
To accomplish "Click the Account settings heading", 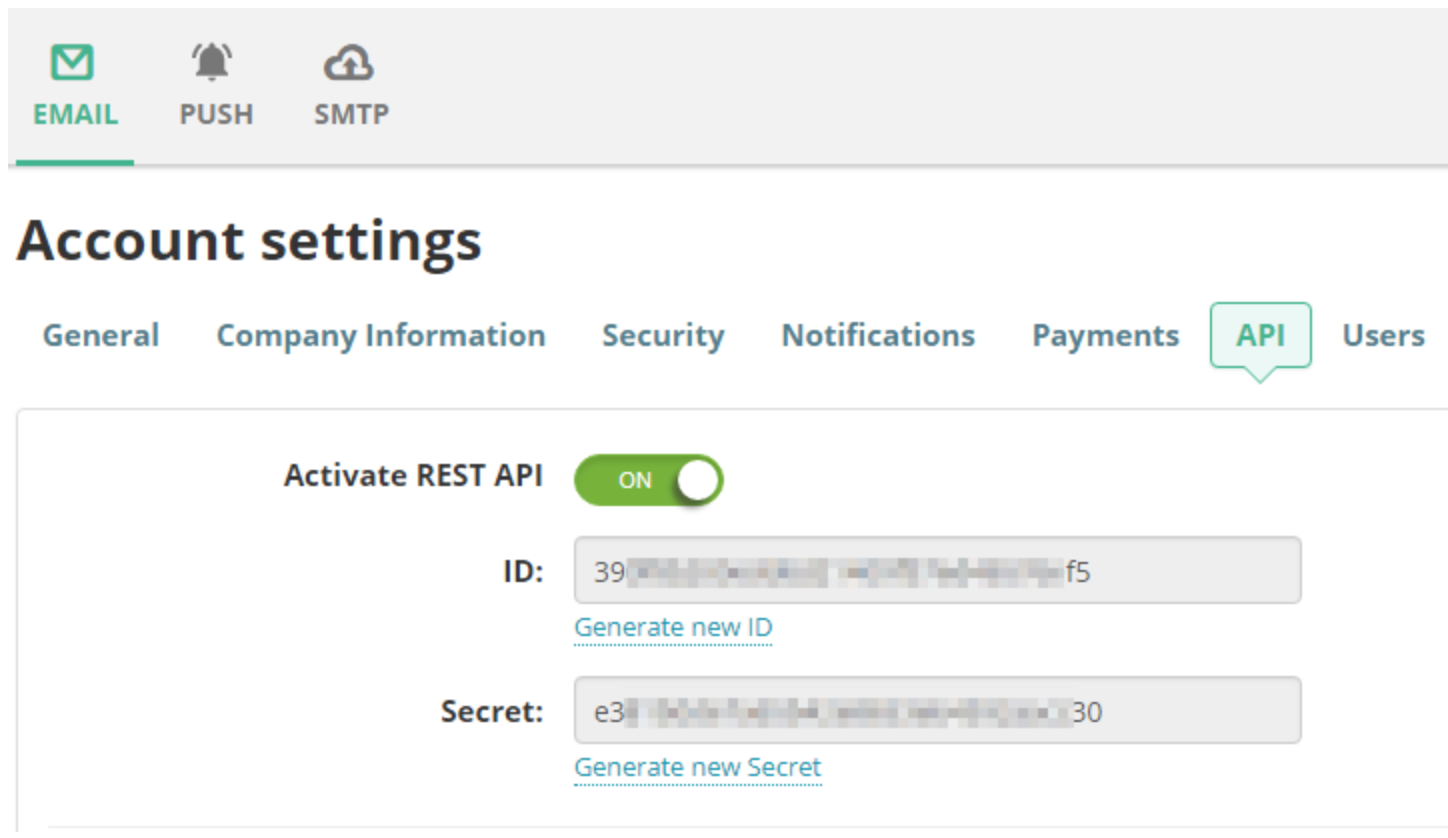I will tap(249, 241).
